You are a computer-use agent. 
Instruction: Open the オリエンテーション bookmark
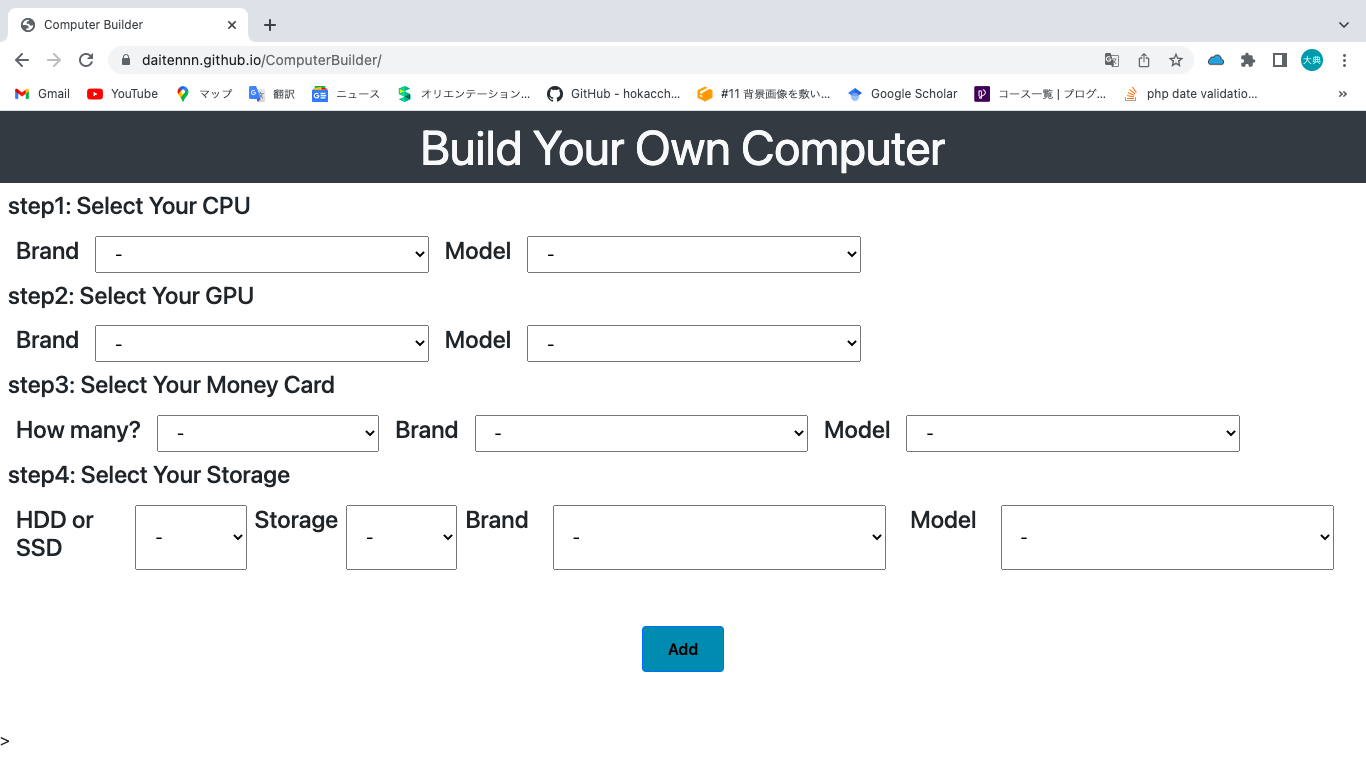pyautogui.click(x=464, y=94)
